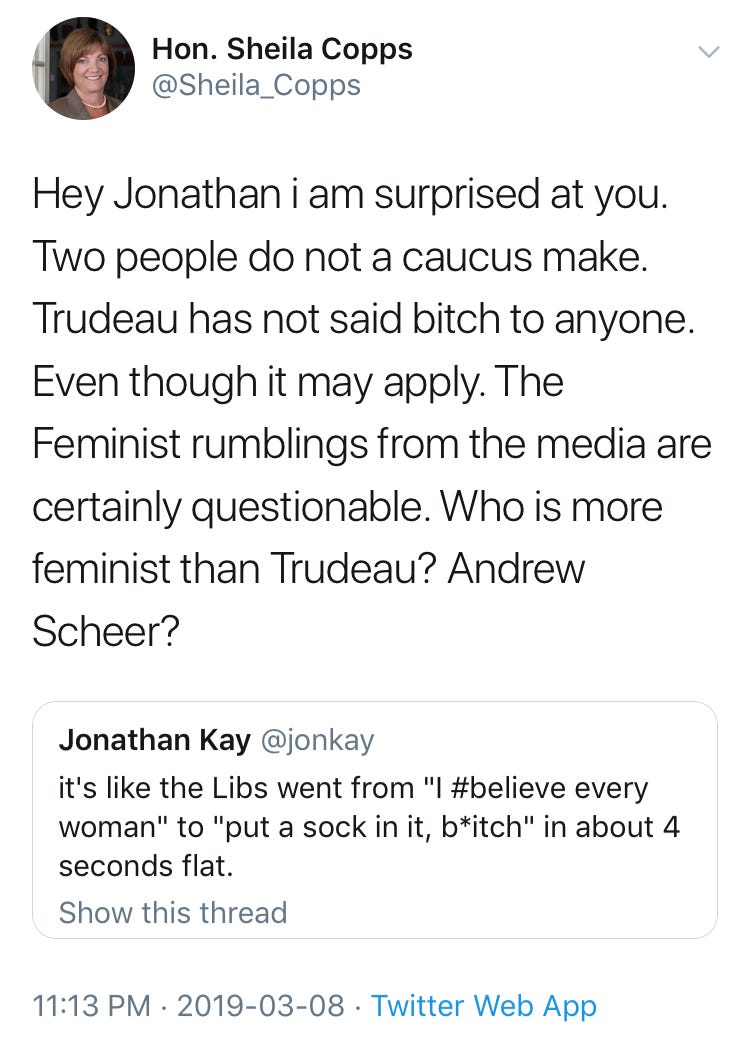This screenshot has width=736, height=1044.
Task: Click the 'Feminist rumblings from the media' line
Action: pyautogui.click(x=372, y=444)
